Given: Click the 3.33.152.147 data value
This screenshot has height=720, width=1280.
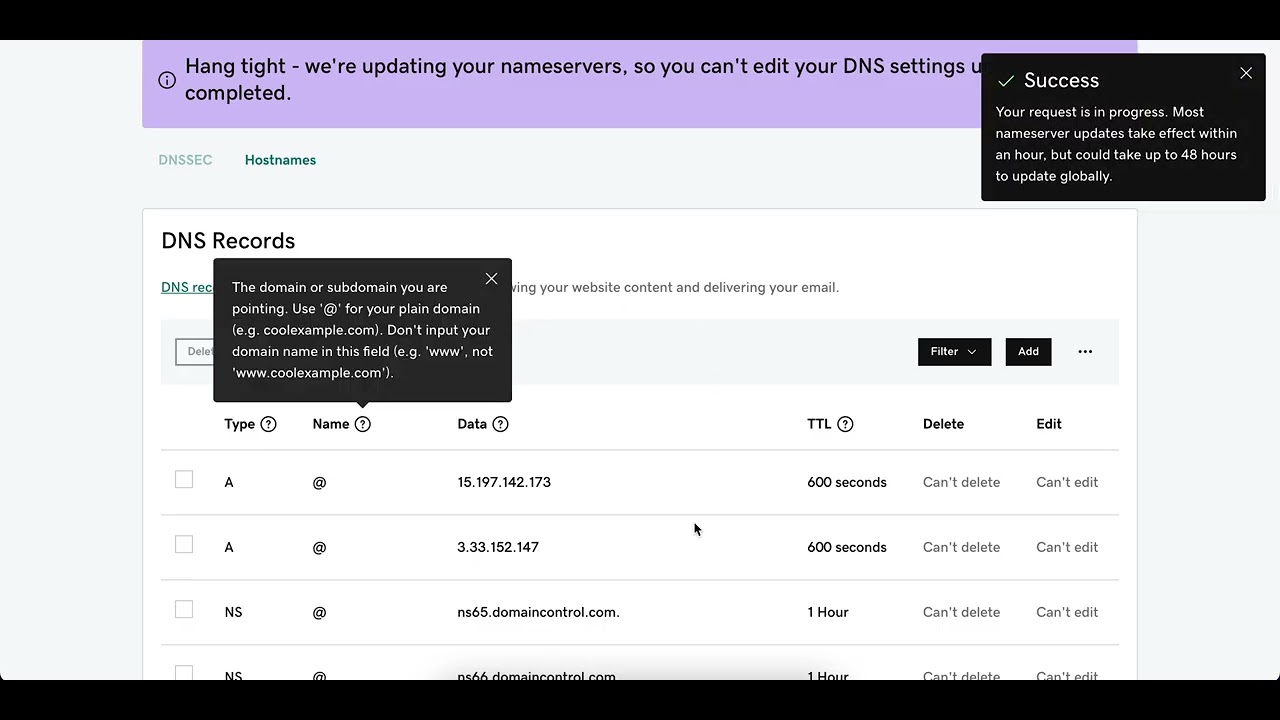Looking at the screenshot, I should pyautogui.click(x=498, y=547).
